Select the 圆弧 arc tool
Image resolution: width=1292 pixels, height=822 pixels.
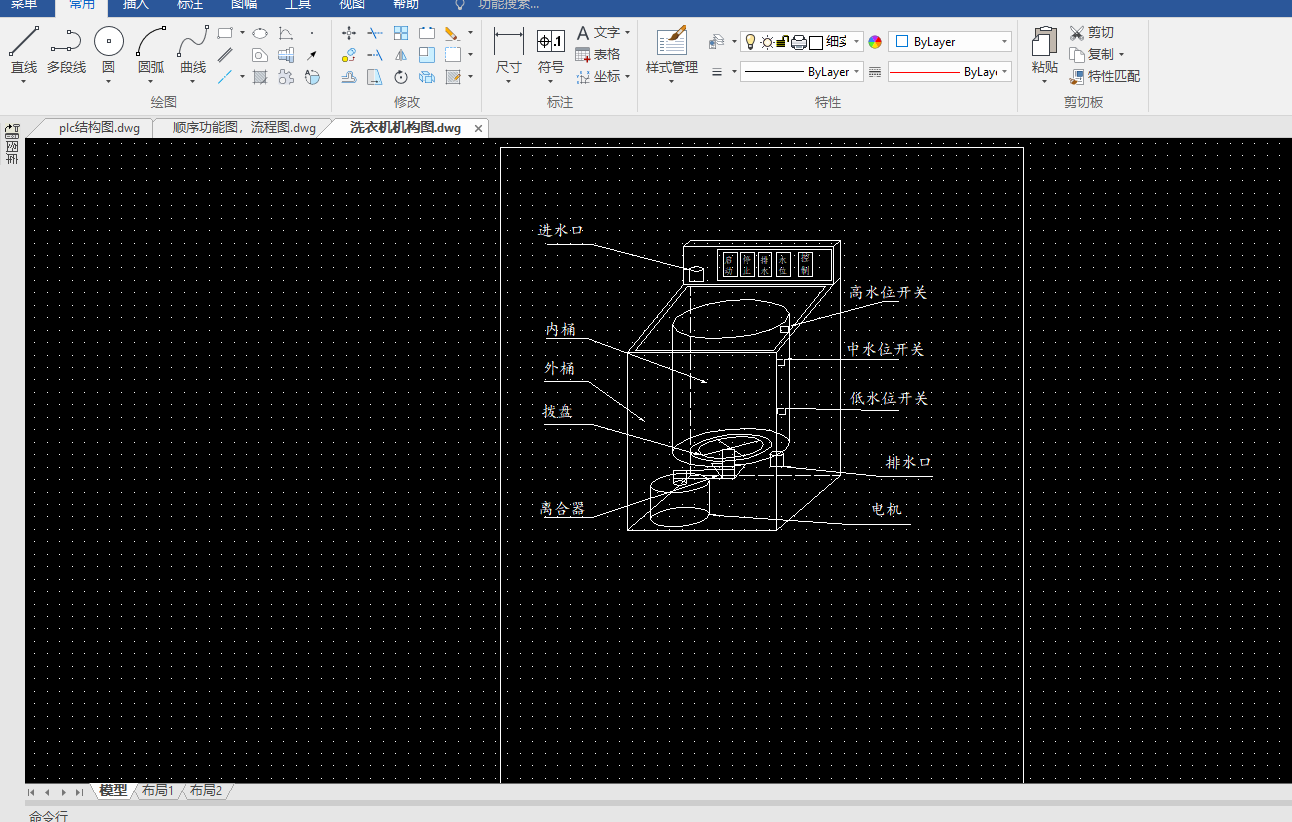tap(151, 50)
